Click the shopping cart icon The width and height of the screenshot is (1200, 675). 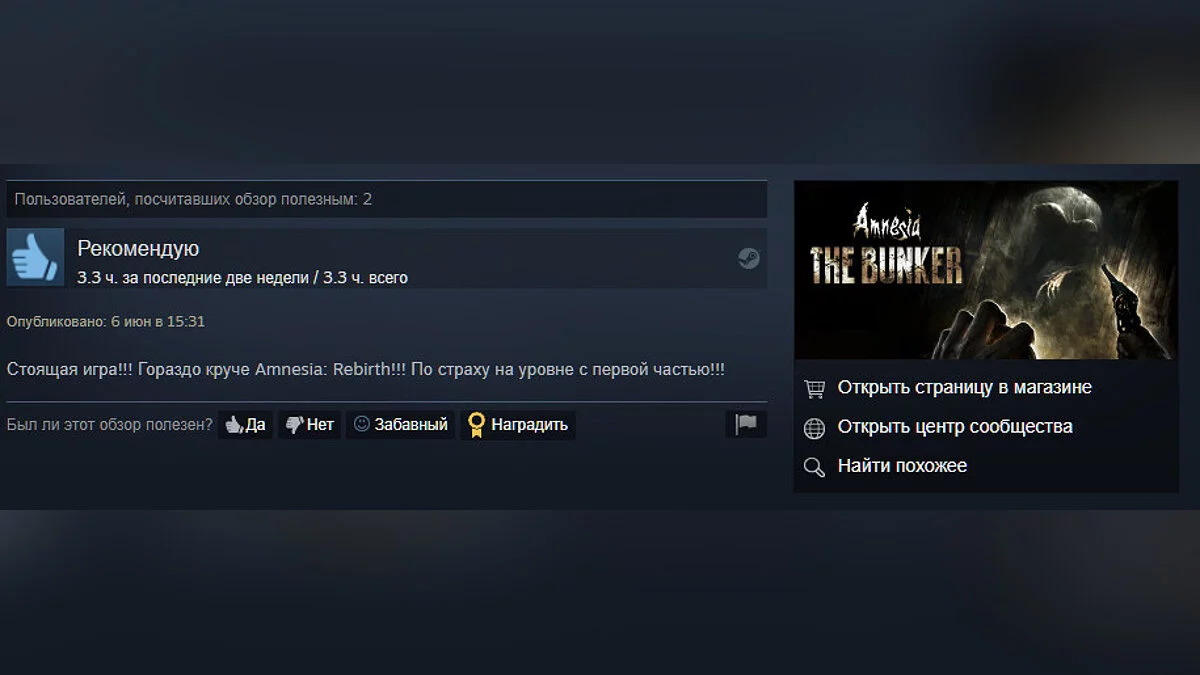pyautogui.click(x=815, y=388)
